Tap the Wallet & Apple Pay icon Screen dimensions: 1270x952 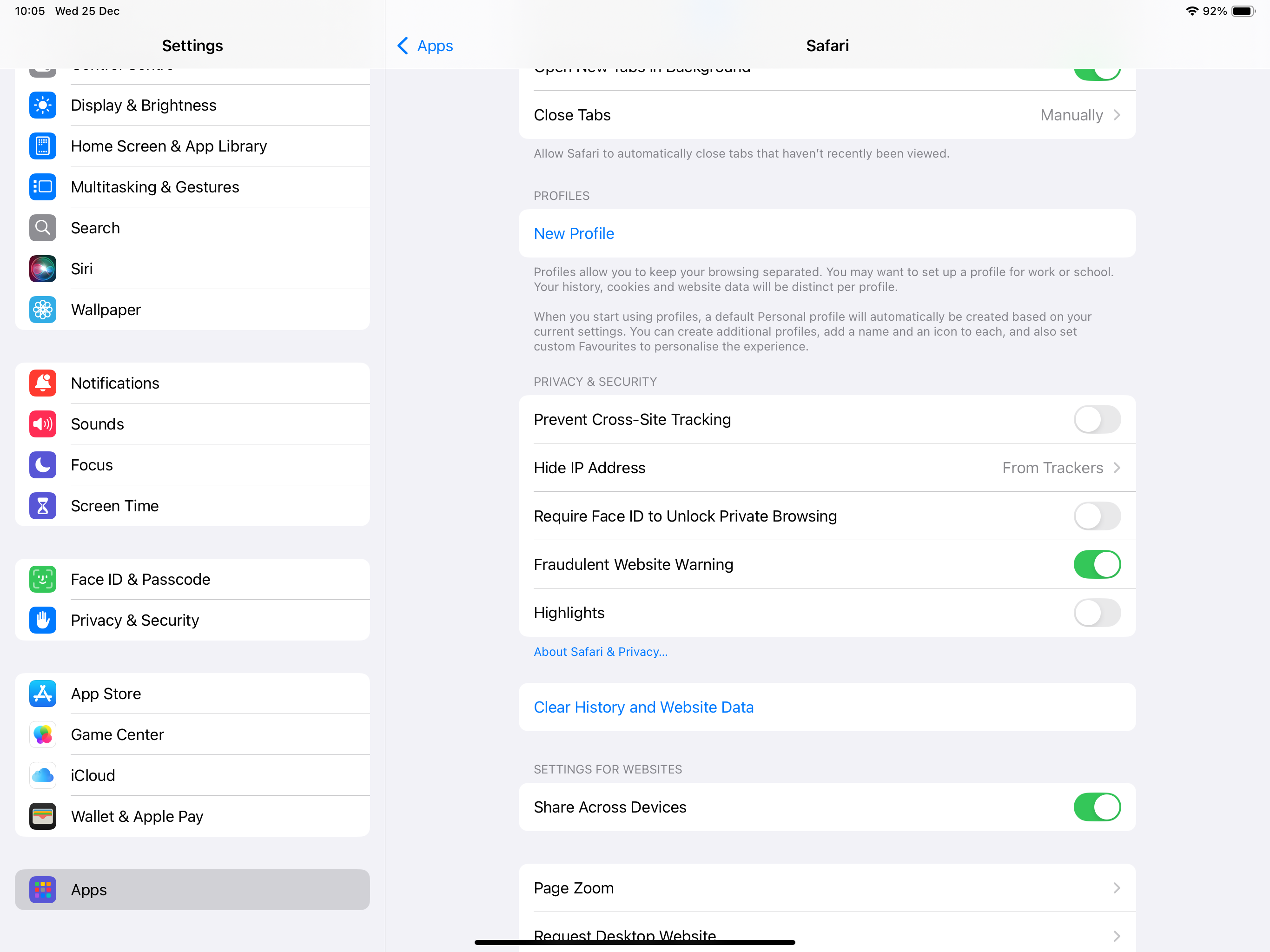coord(42,816)
